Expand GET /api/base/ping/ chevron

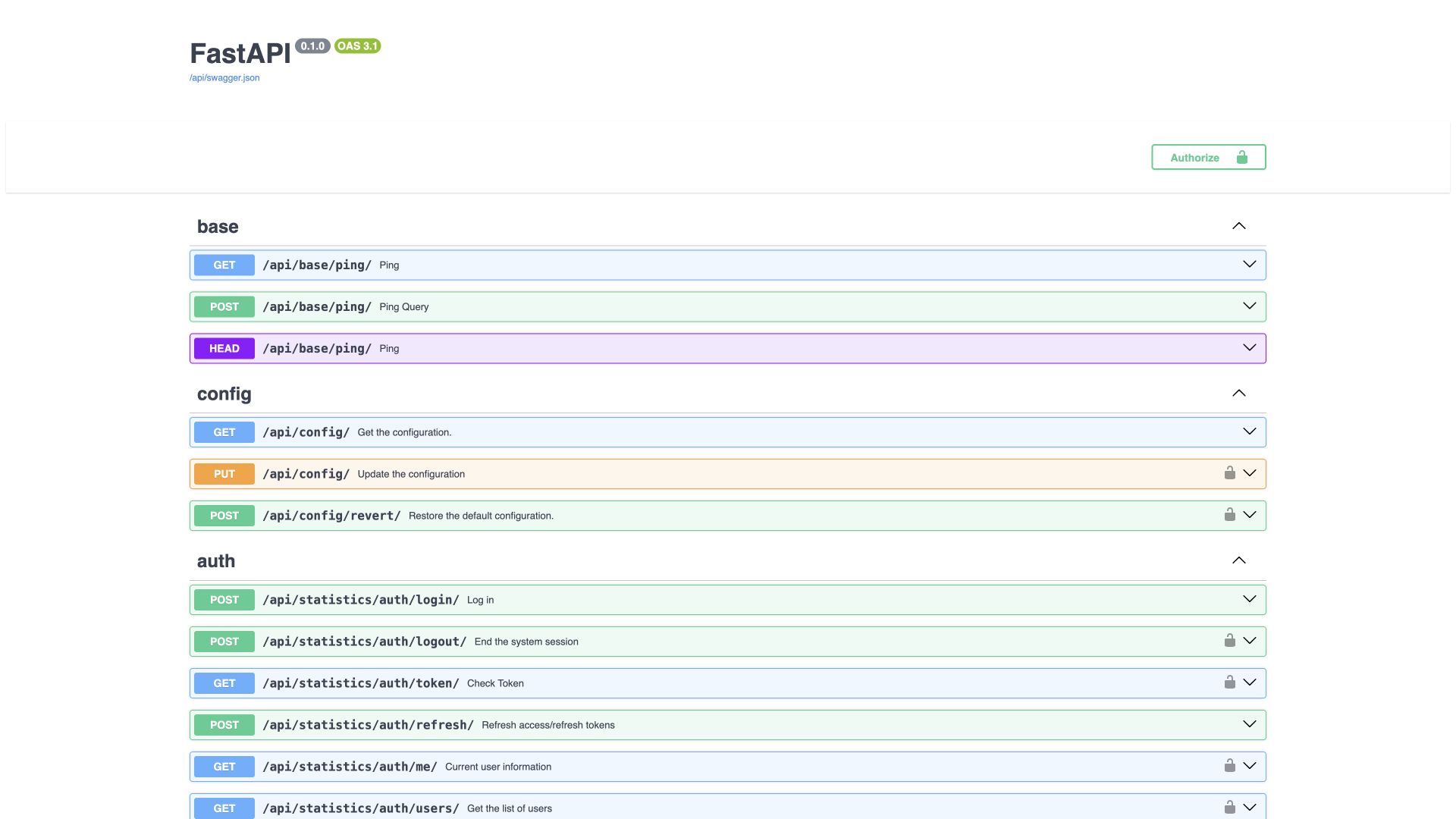point(1249,265)
